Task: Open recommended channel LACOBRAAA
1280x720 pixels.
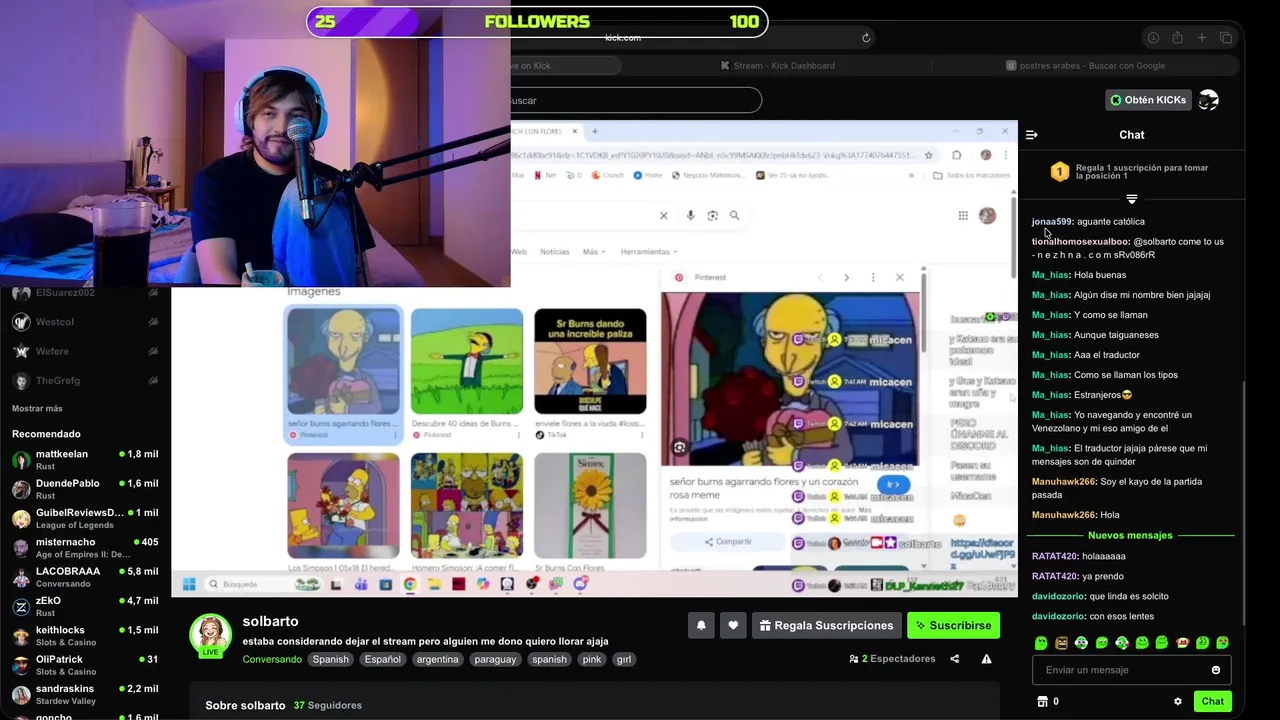Action: pyautogui.click(x=85, y=577)
